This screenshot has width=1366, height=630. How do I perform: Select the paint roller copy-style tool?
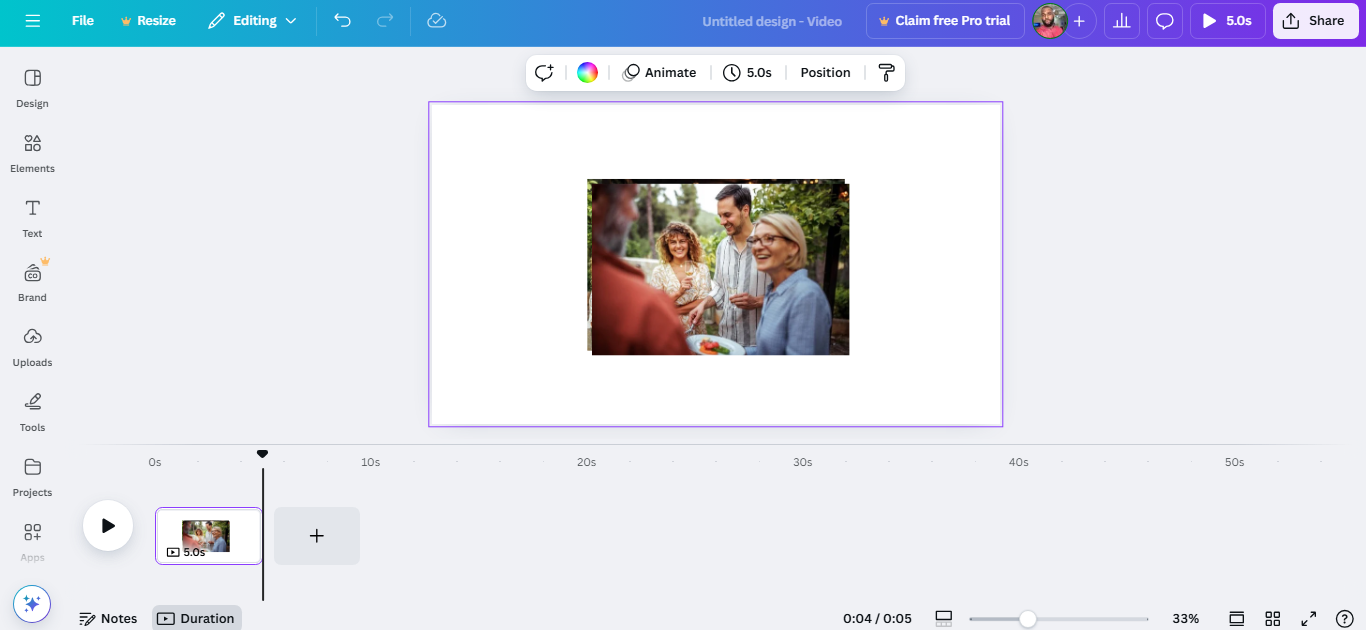click(x=886, y=71)
